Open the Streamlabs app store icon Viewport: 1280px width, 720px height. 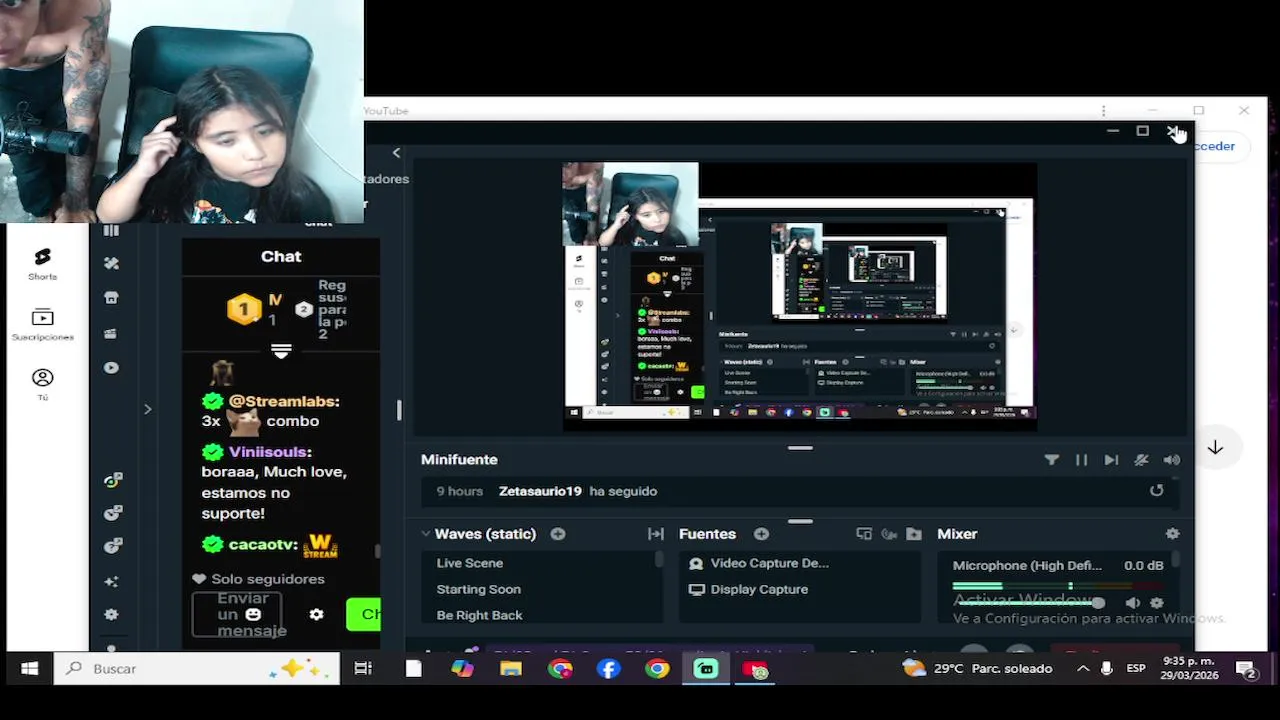[111, 297]
